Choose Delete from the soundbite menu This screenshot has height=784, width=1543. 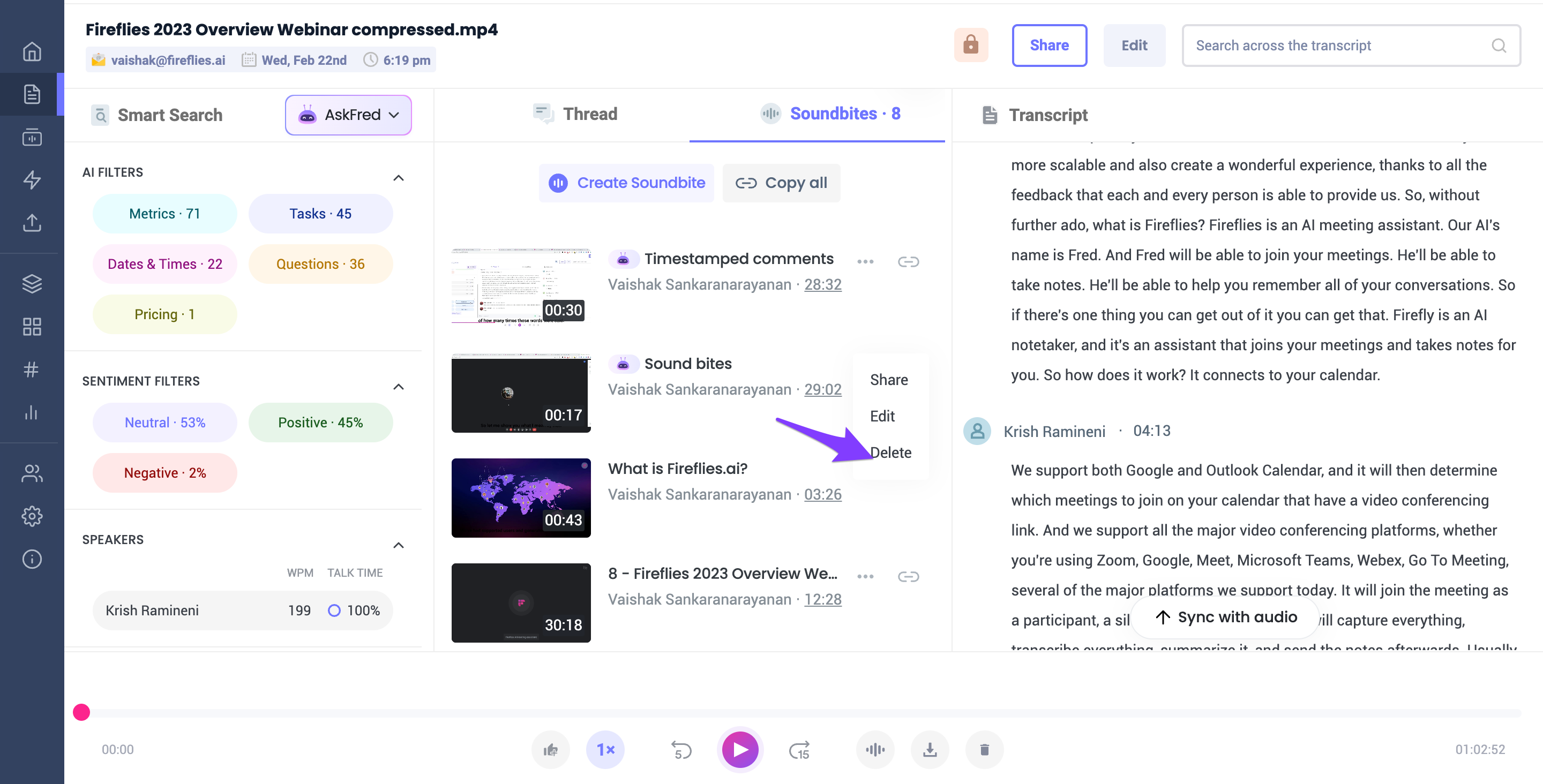pos(890,453)
